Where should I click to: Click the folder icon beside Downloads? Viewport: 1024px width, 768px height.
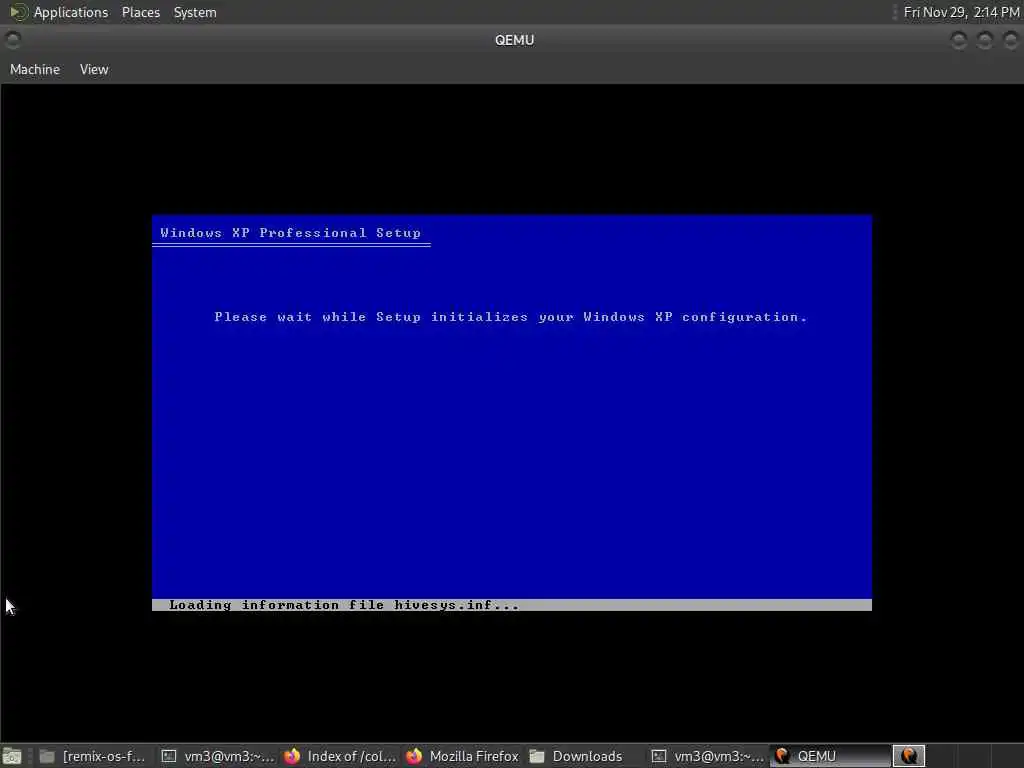point(537,756)
